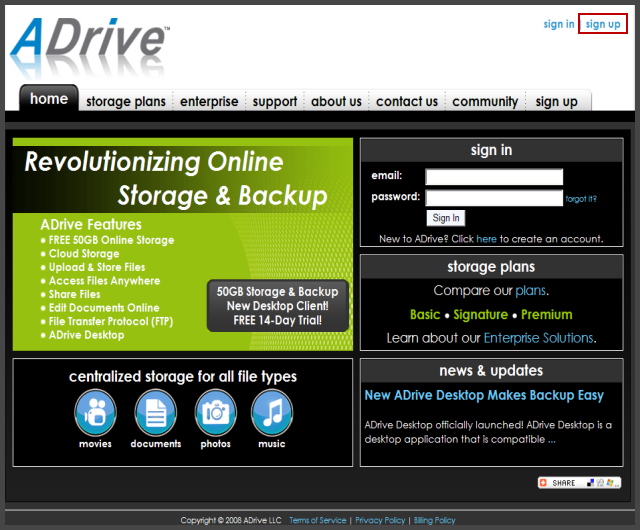
Task: Select the sign up navigation tab
Action: click(556, 101)
